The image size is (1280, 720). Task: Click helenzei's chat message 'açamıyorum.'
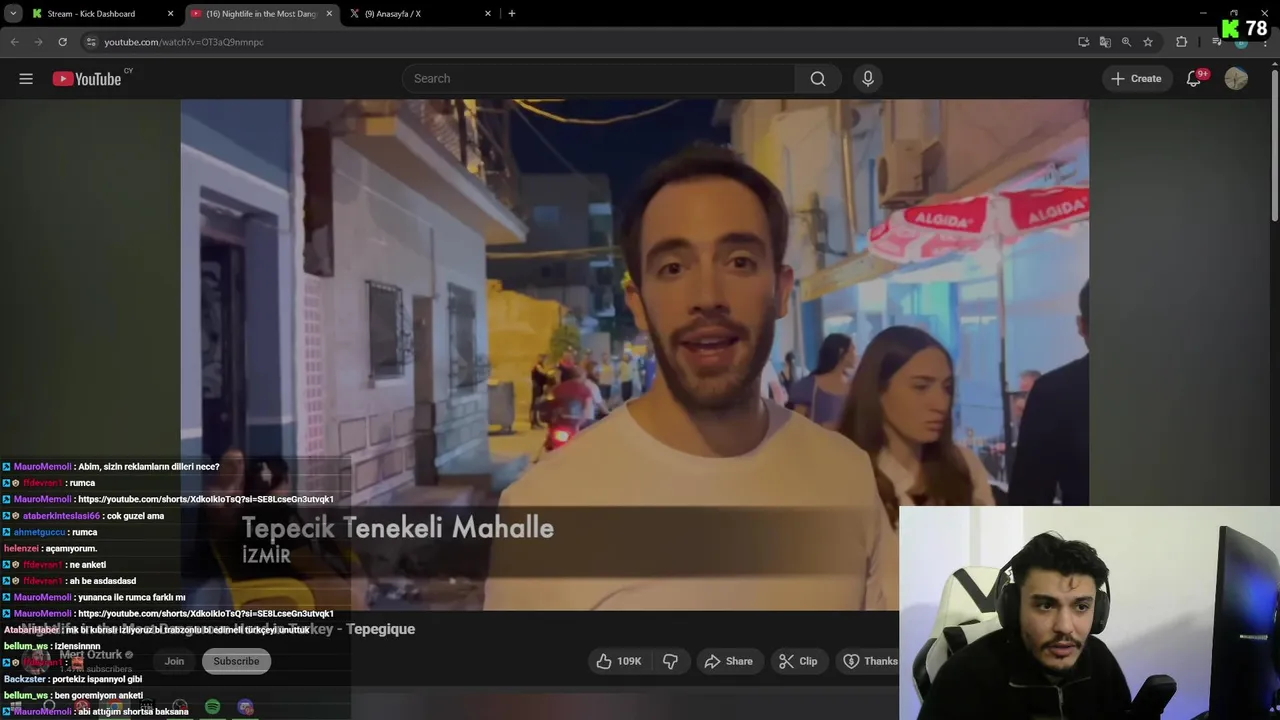(x=71, y=548)
